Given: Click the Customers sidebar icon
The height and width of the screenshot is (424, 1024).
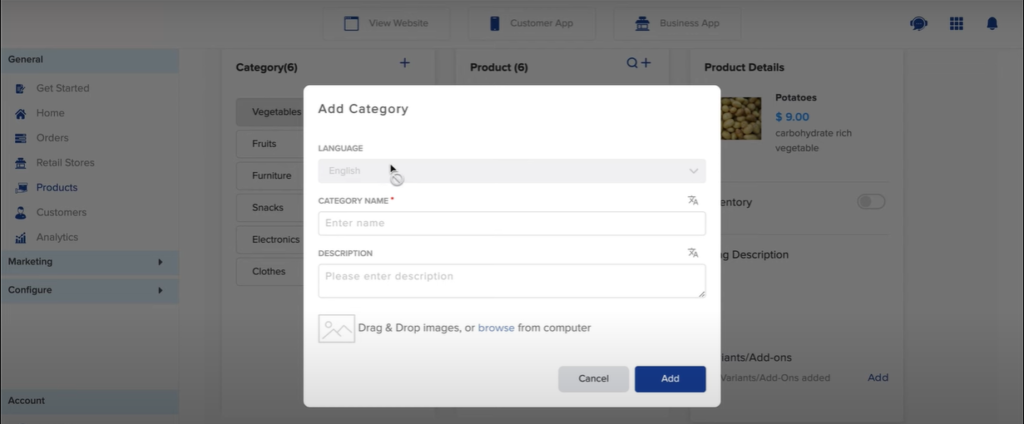Looking at the screenshot, I should coord(20,212).
